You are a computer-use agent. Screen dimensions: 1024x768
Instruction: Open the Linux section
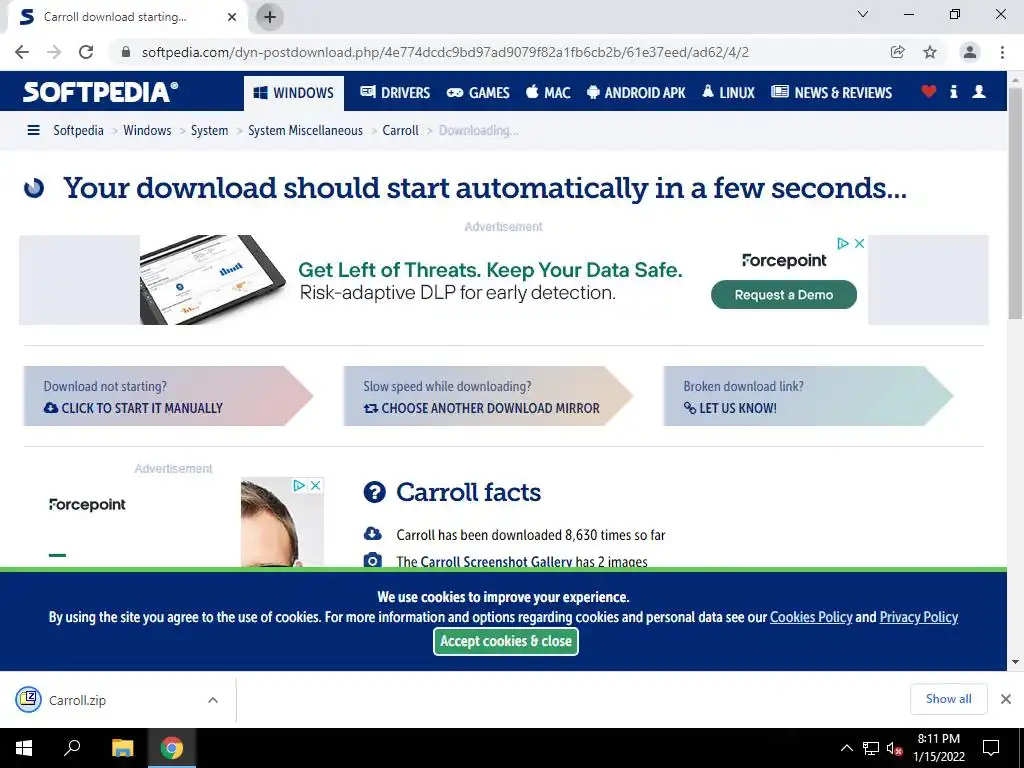[x=728, y=93]
